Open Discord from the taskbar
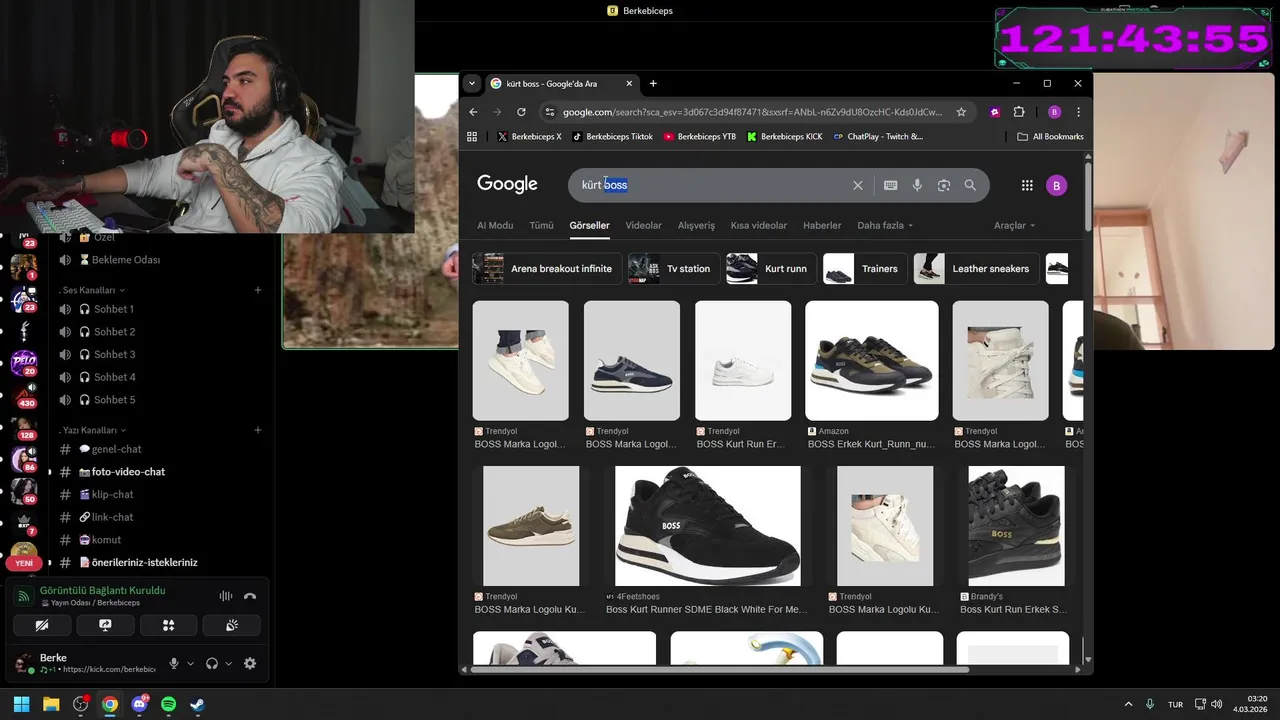 point(139,704)
